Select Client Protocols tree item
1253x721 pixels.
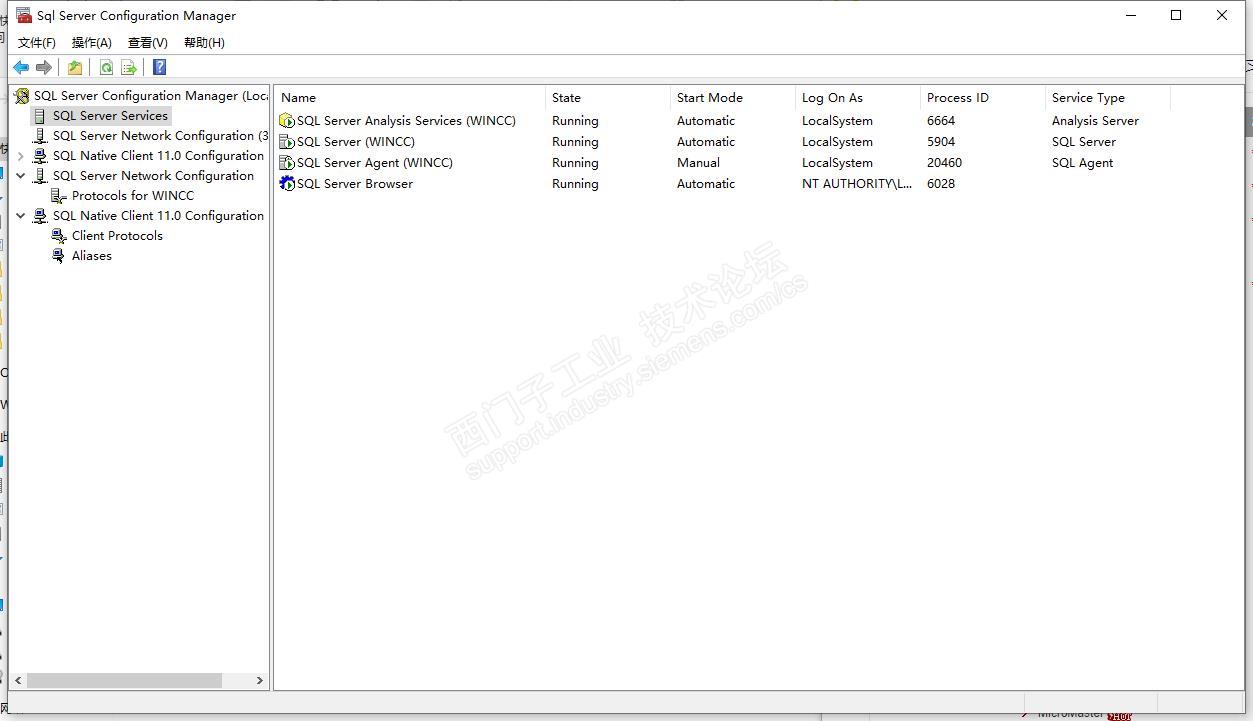[x=117, y=236]
